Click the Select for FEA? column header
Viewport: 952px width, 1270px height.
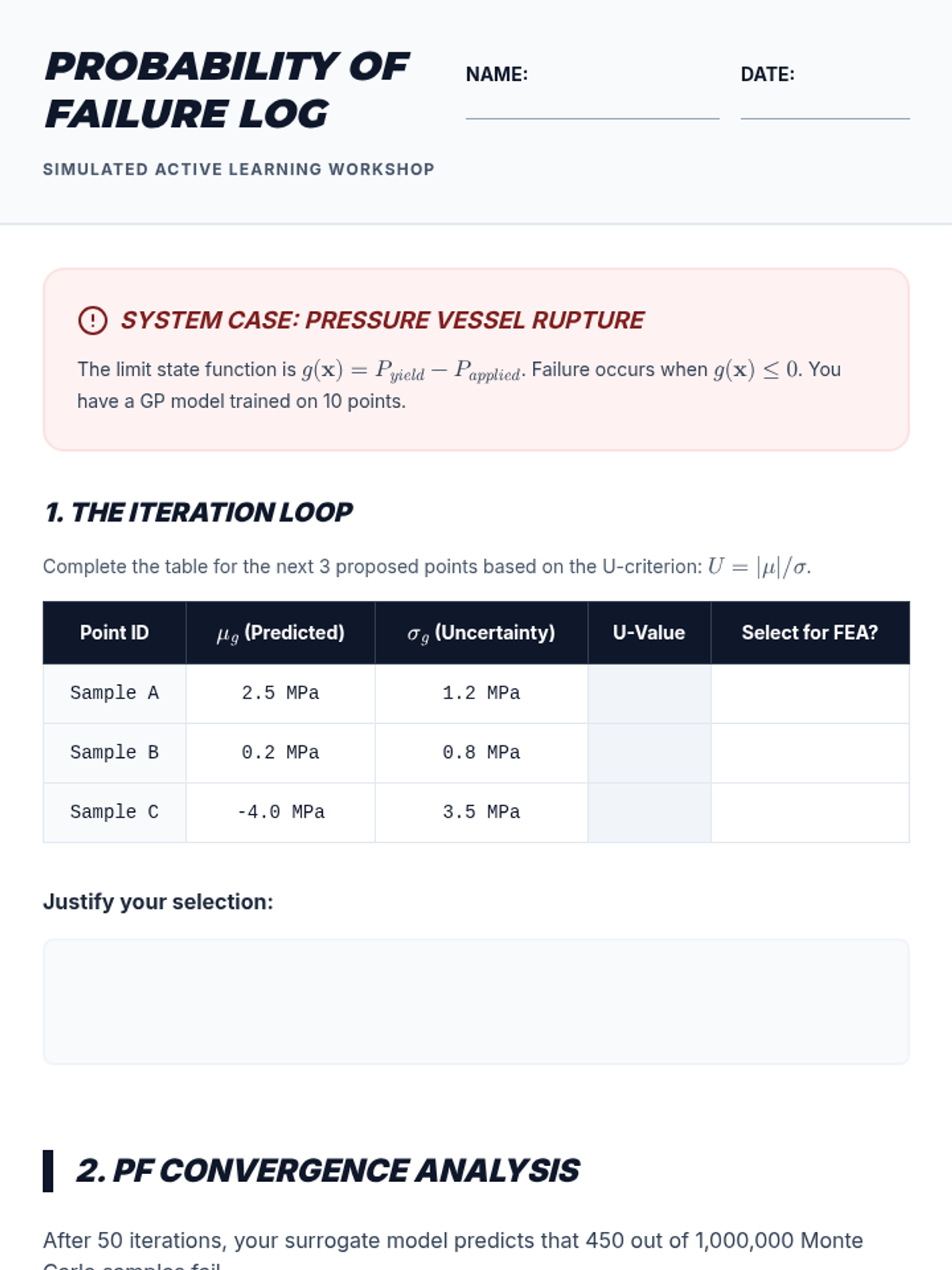click(809, 633)
